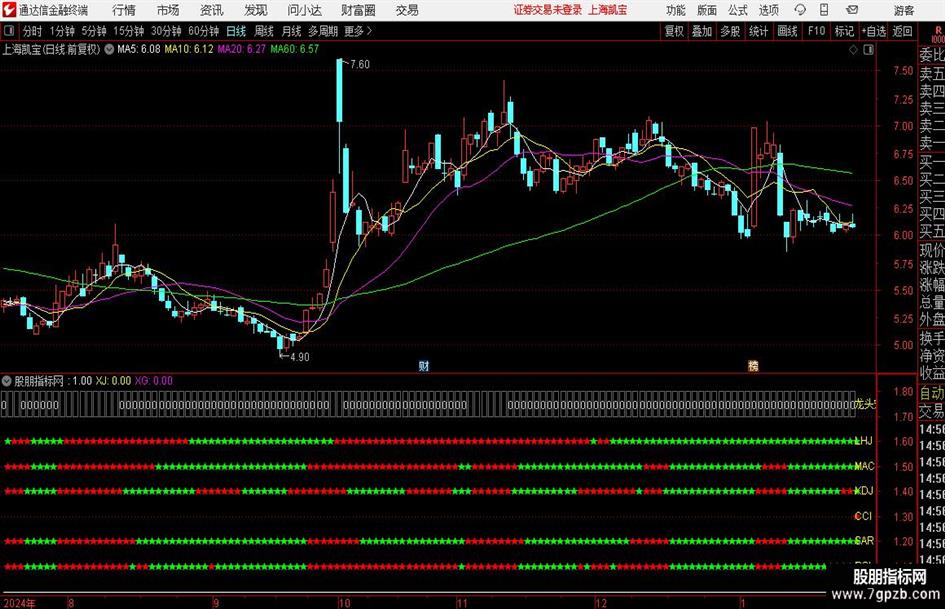
Task: Open the mail envelope icon
Action: (x=852, y=10)
